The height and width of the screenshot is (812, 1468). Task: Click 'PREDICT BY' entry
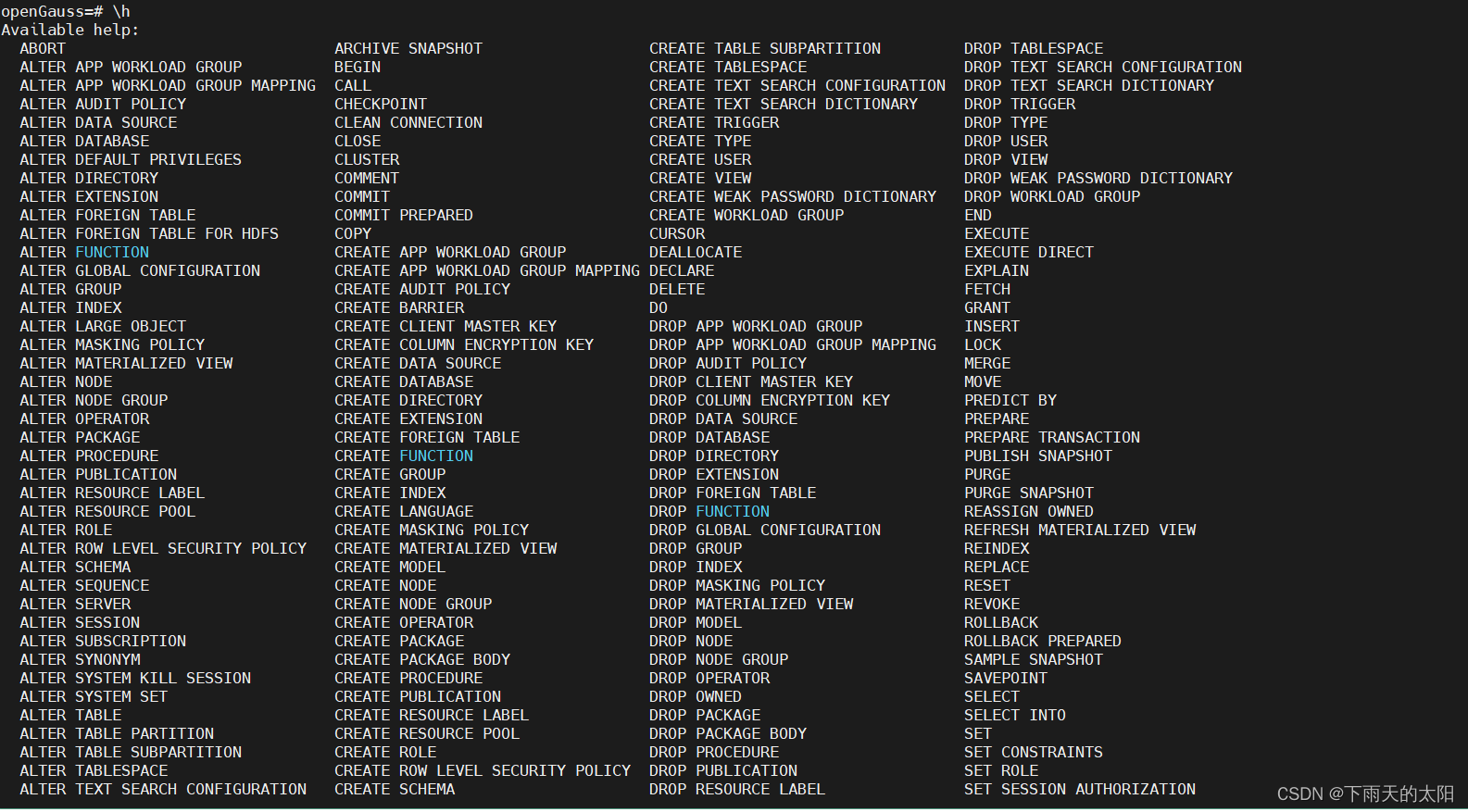click(x=1010, y=400)
